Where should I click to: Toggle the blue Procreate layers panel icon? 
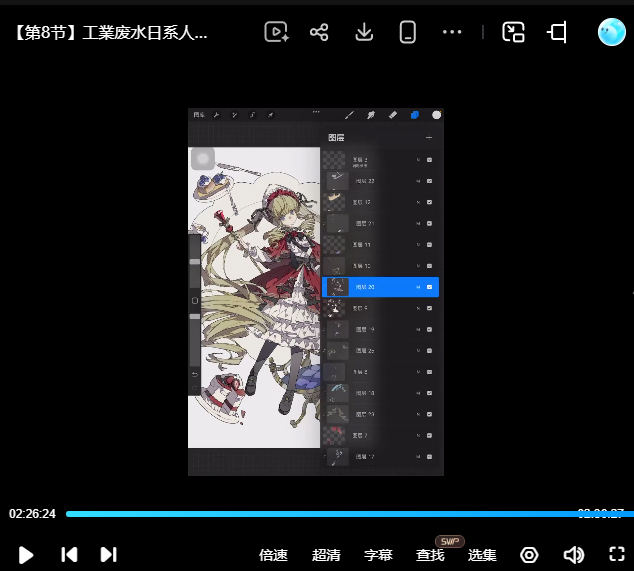pos(414,115)
